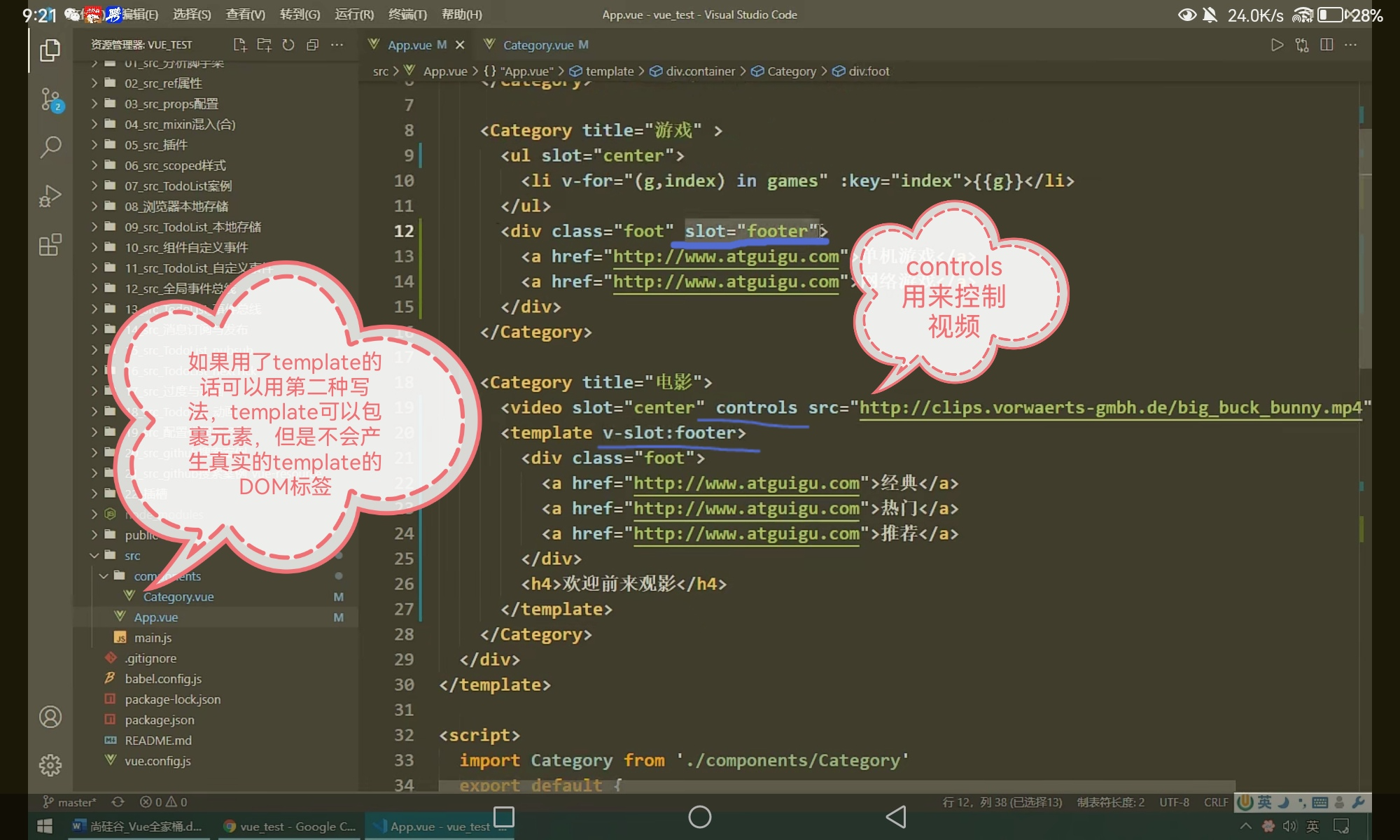Open the Source Control view
The height and width of the screenshot is (840, 1400).
pos(50,100)
